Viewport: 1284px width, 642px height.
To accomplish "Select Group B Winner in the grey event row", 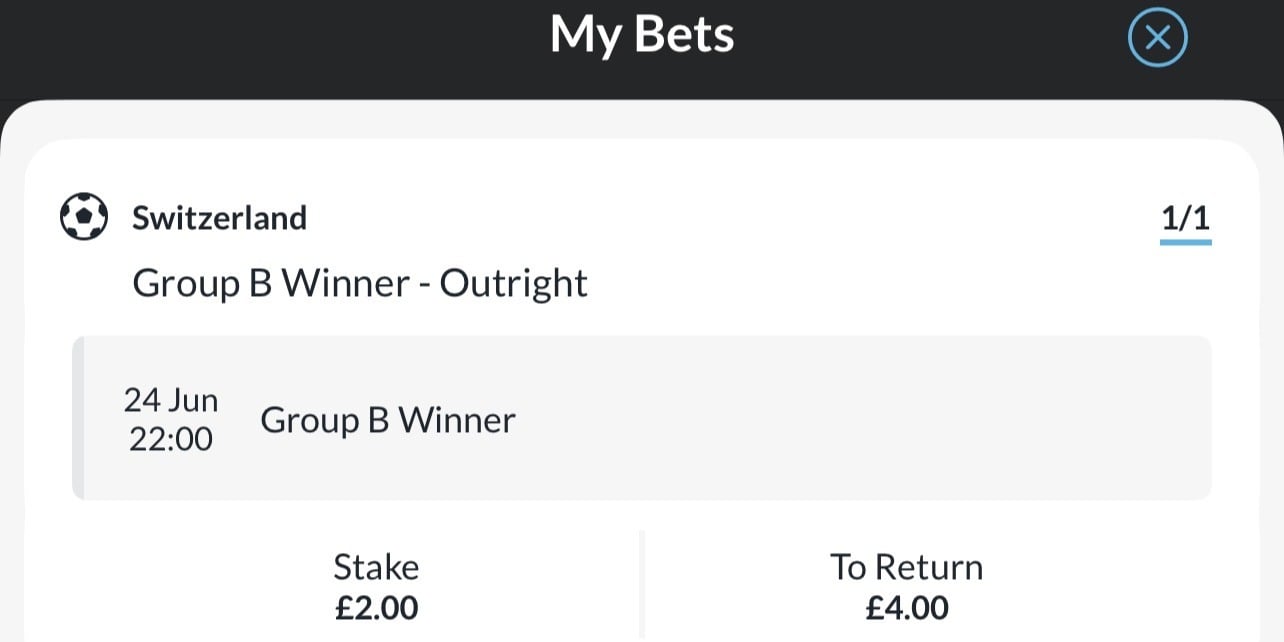I will (388, 420).
